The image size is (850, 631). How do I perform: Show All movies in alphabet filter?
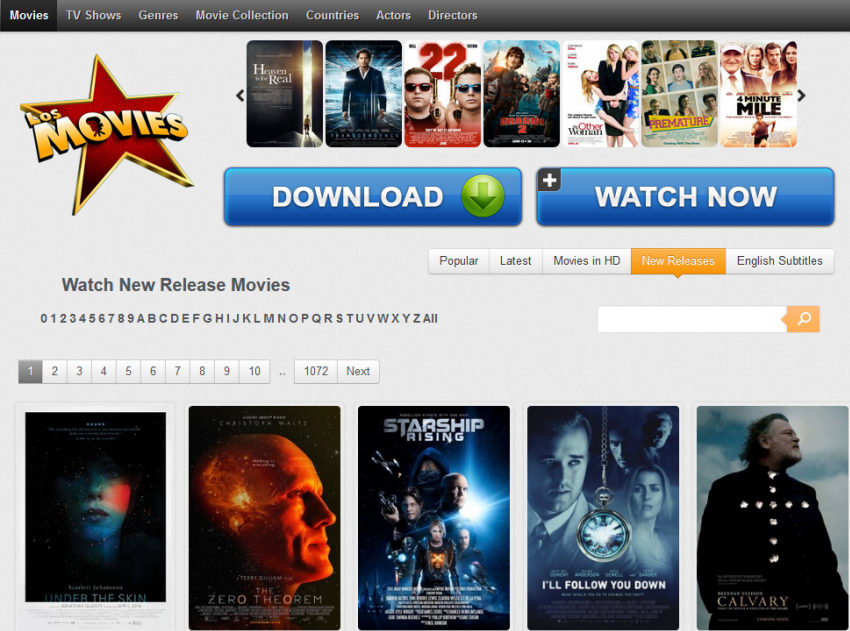click(x=430, y=318)
